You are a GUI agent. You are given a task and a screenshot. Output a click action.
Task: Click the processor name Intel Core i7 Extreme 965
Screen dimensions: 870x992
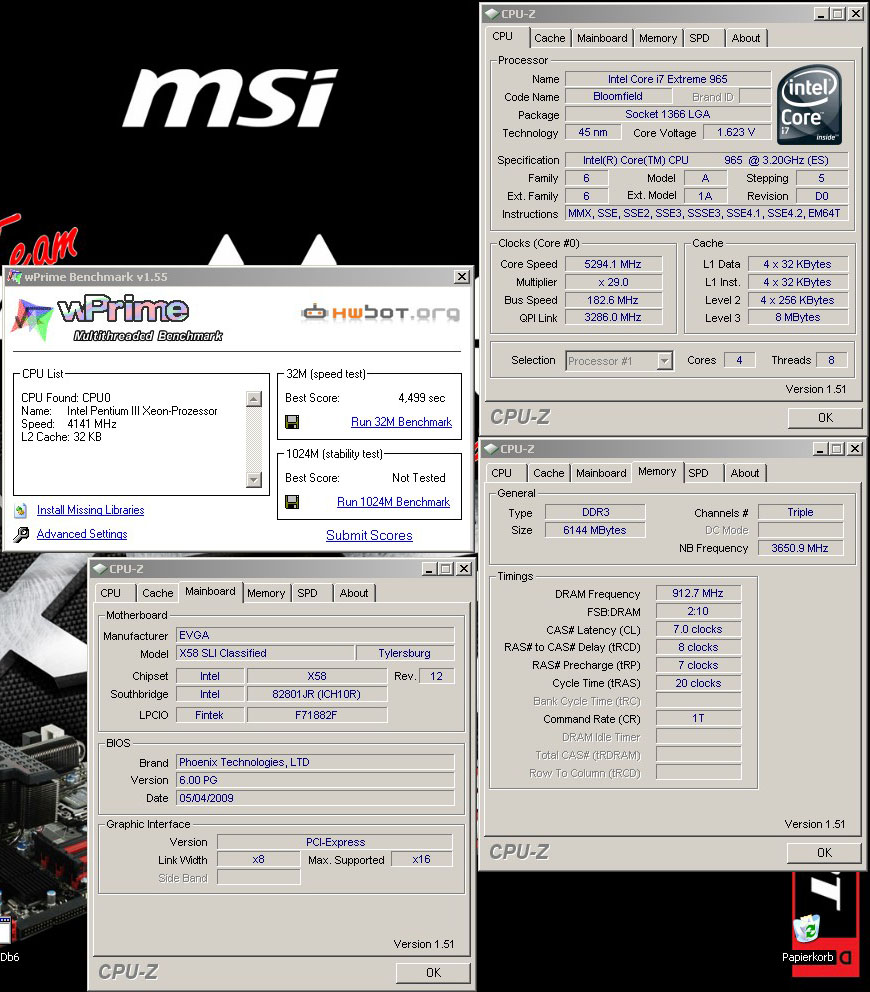[x=668, y=79]
